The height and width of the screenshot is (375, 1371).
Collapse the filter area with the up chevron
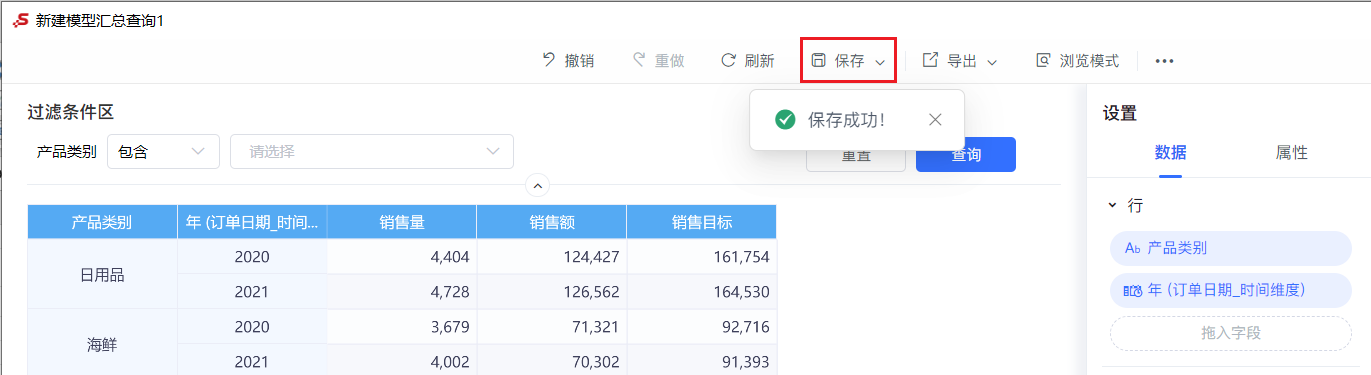[x=538, y=185]
